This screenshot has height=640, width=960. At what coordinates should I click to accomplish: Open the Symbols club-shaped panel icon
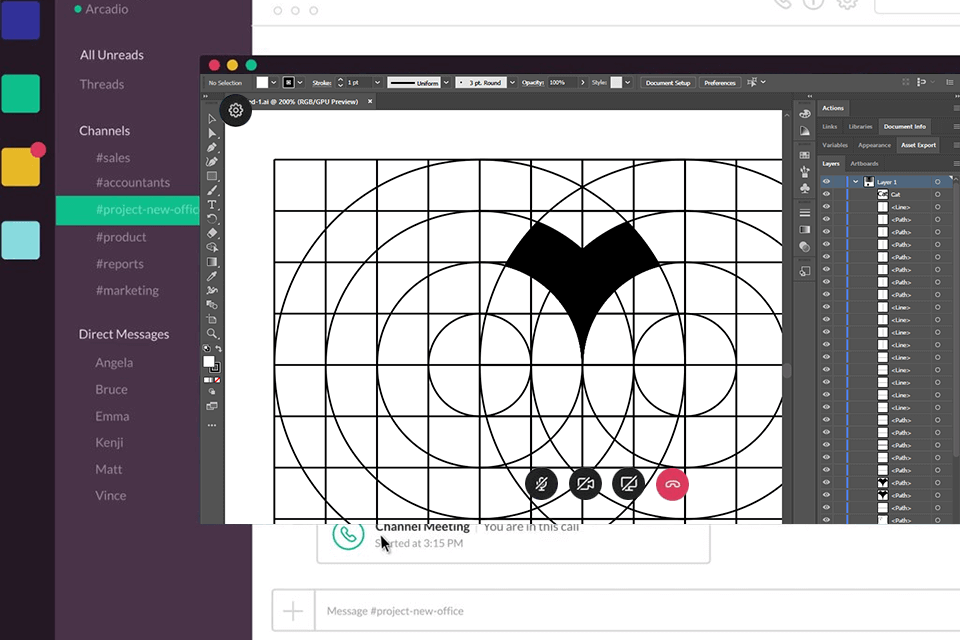804,189
